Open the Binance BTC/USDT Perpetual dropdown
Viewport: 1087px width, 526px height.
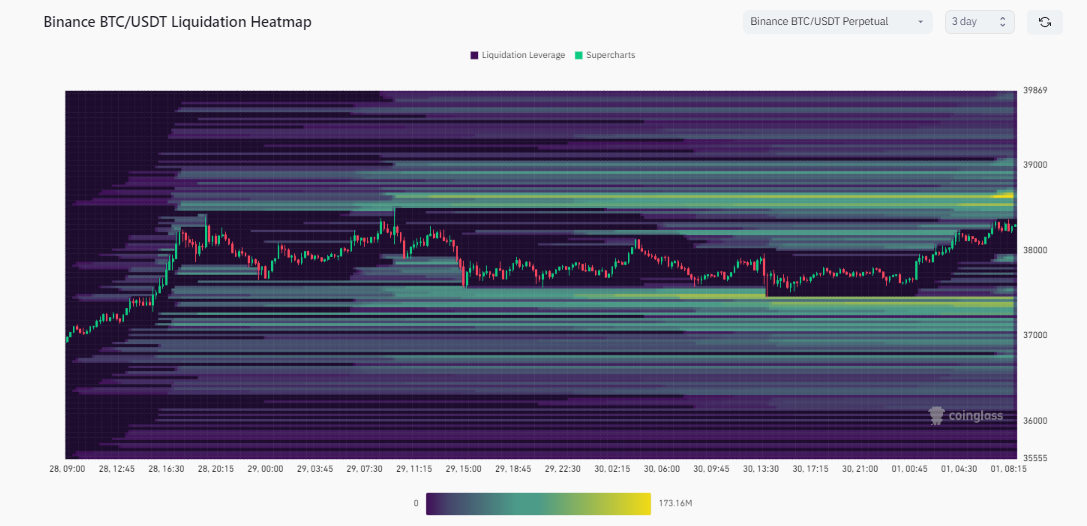(x=837, y=22)
